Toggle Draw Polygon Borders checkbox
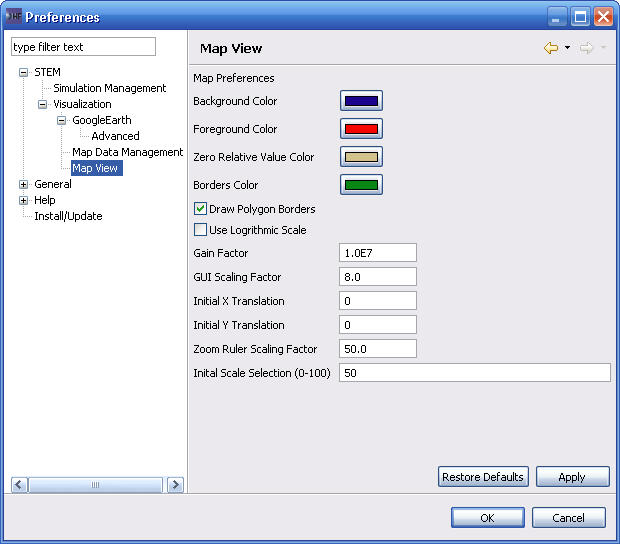This screenshot has width=620, height=544. click(x=200, y=209)
